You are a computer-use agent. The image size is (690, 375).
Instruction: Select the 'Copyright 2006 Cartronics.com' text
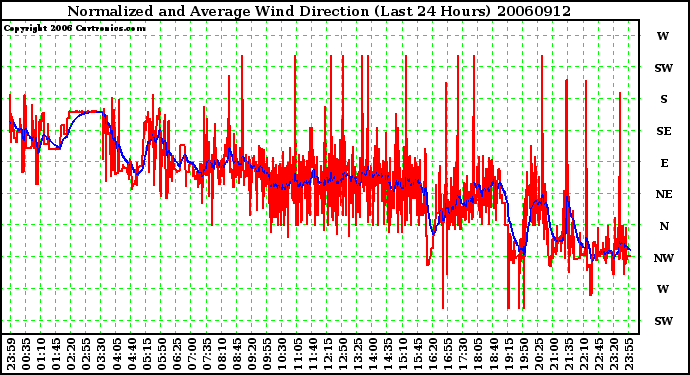74,29
